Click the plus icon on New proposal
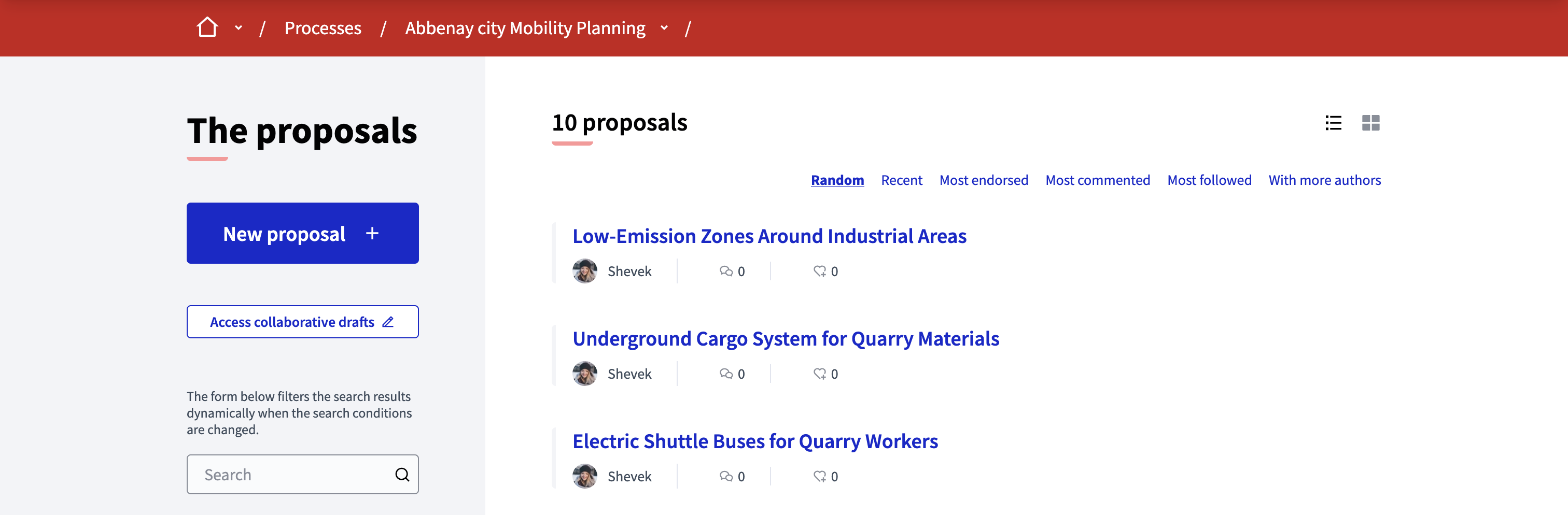 pyautogui.click(x=372, y=233)
